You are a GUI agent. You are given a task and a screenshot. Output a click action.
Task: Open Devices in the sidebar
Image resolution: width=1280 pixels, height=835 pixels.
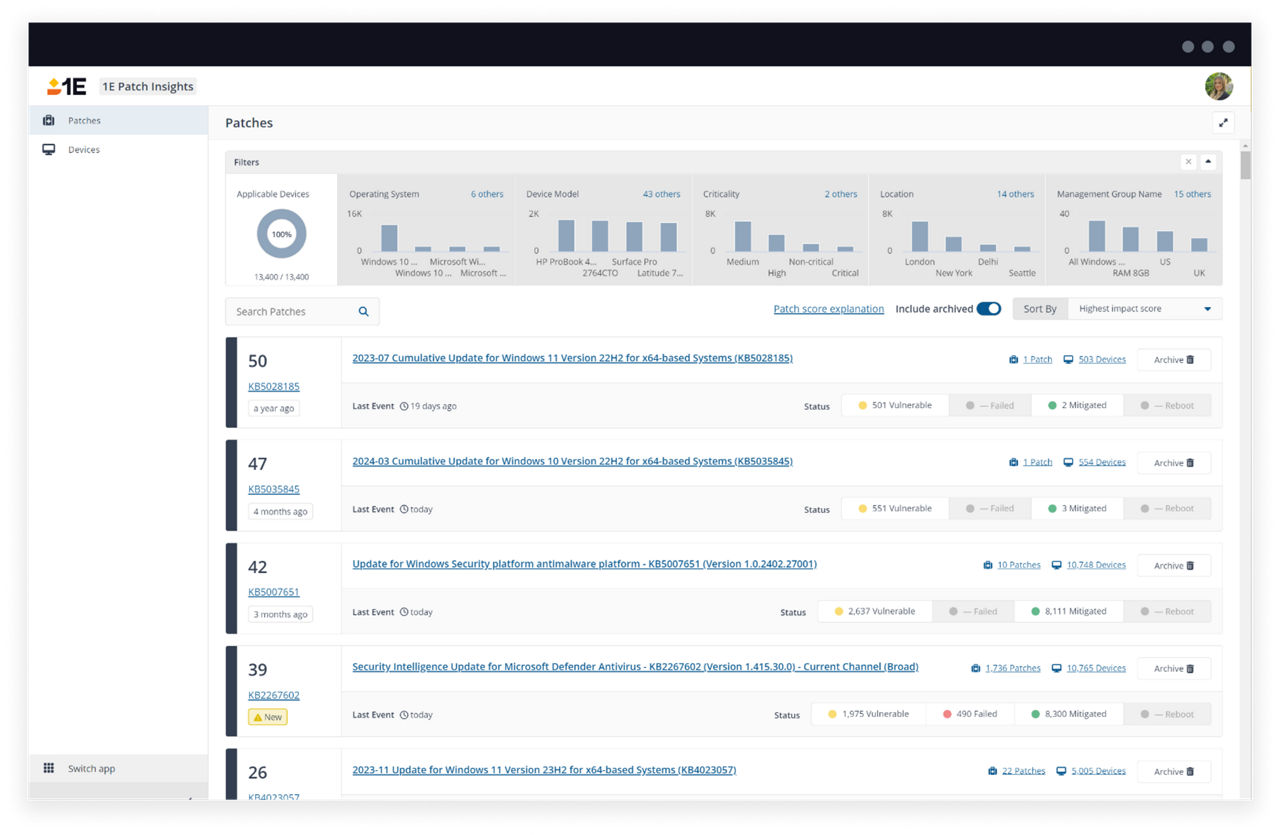point(118,150)
